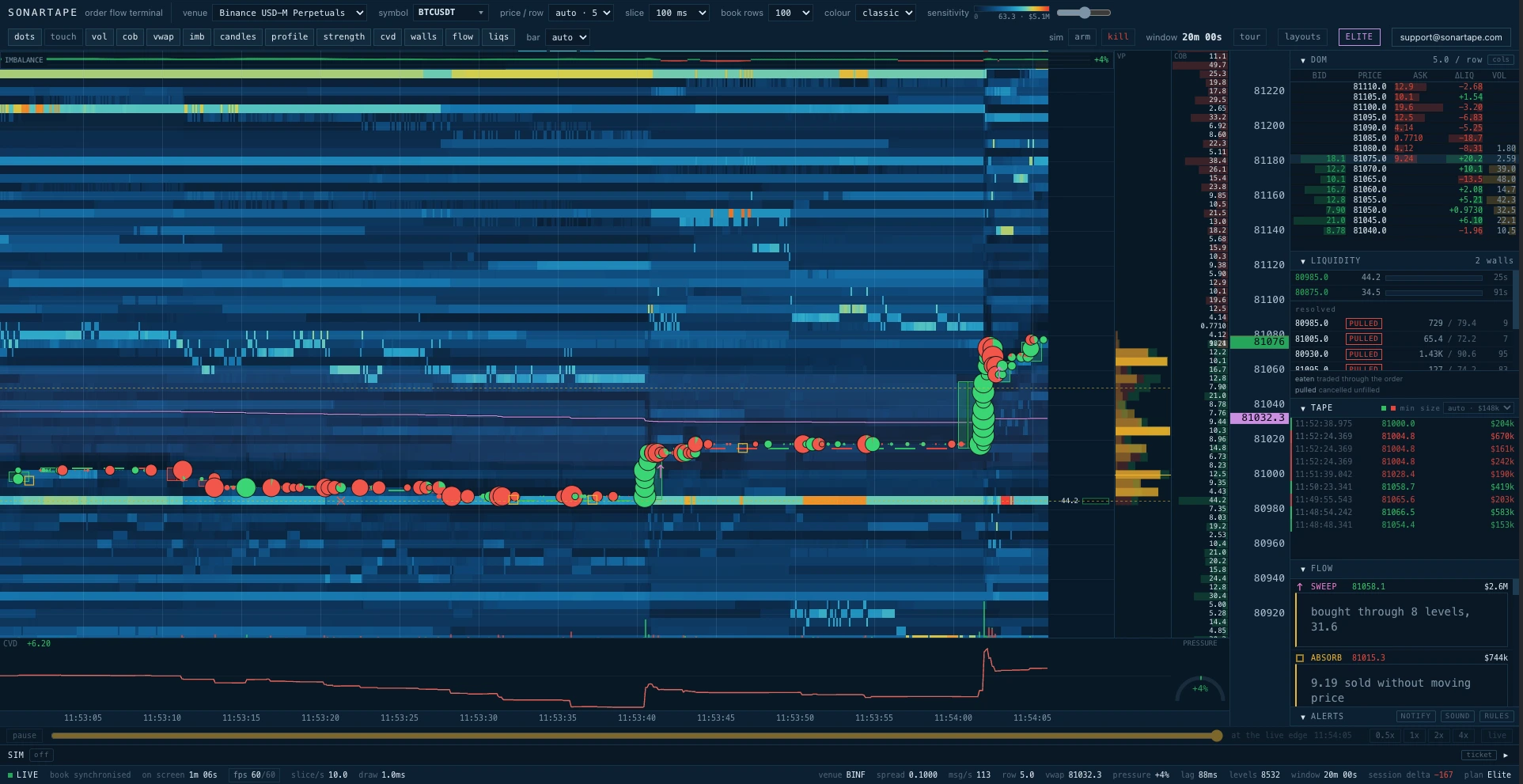The image size is (1523, 784).
Task: Start the tour
Action: 1250,37
